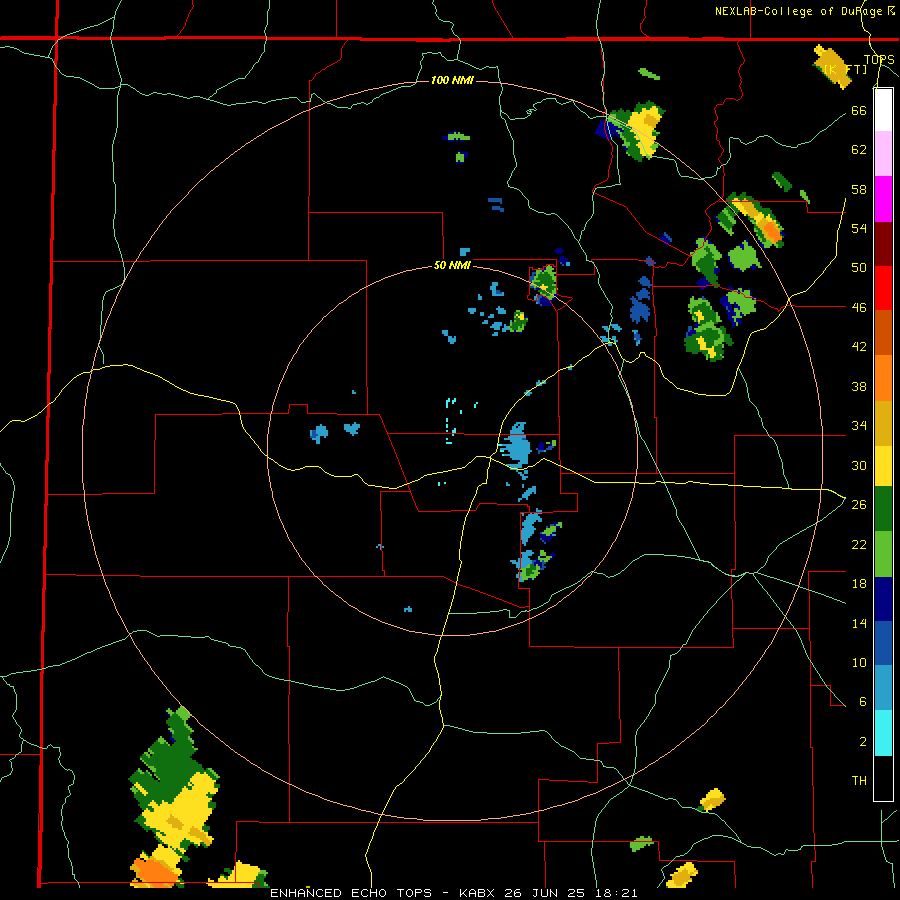Viewport: 900px width, 900px height.
Task: Click the 14 legend value
Action: 859,623
